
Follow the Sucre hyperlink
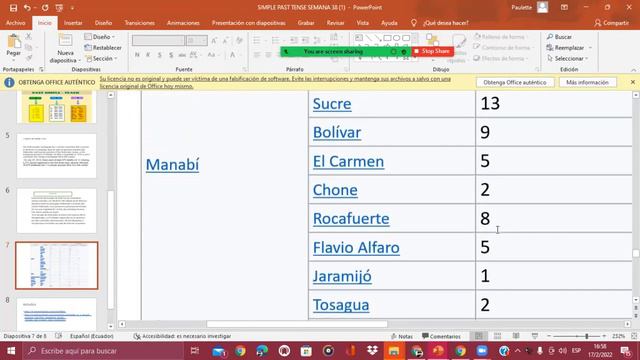coord(332,104)
